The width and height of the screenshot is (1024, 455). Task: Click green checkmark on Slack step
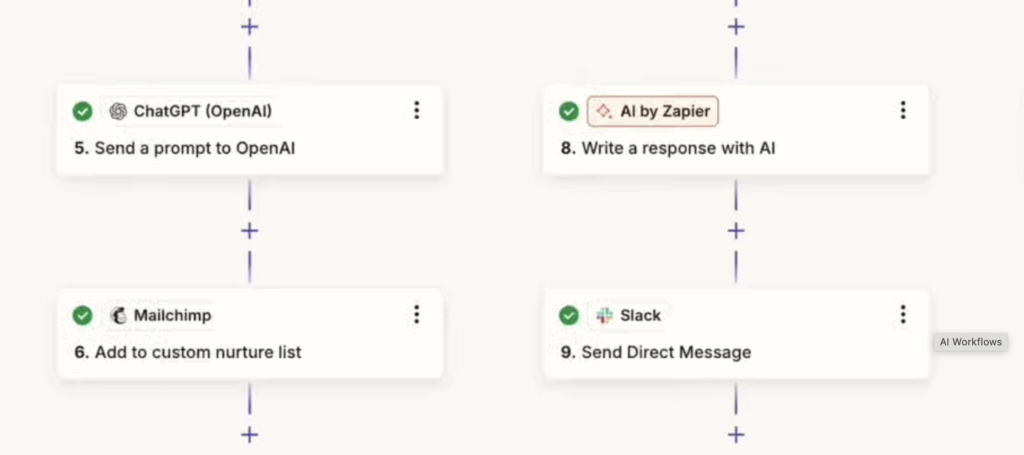[569, 315]
